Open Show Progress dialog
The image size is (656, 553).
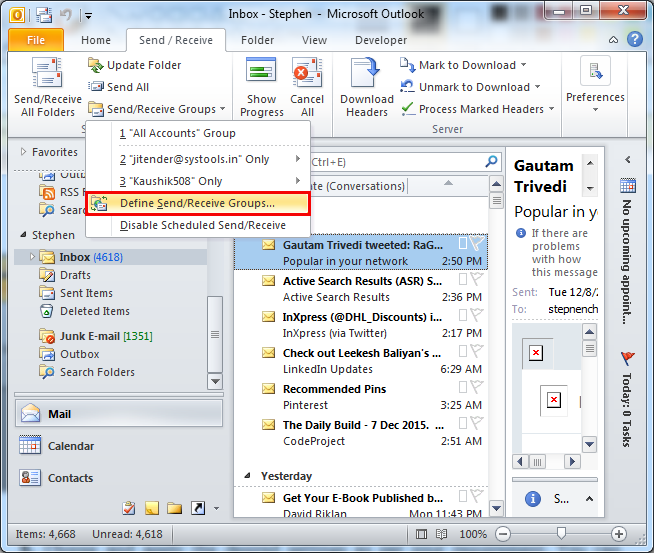click(261, 87)
